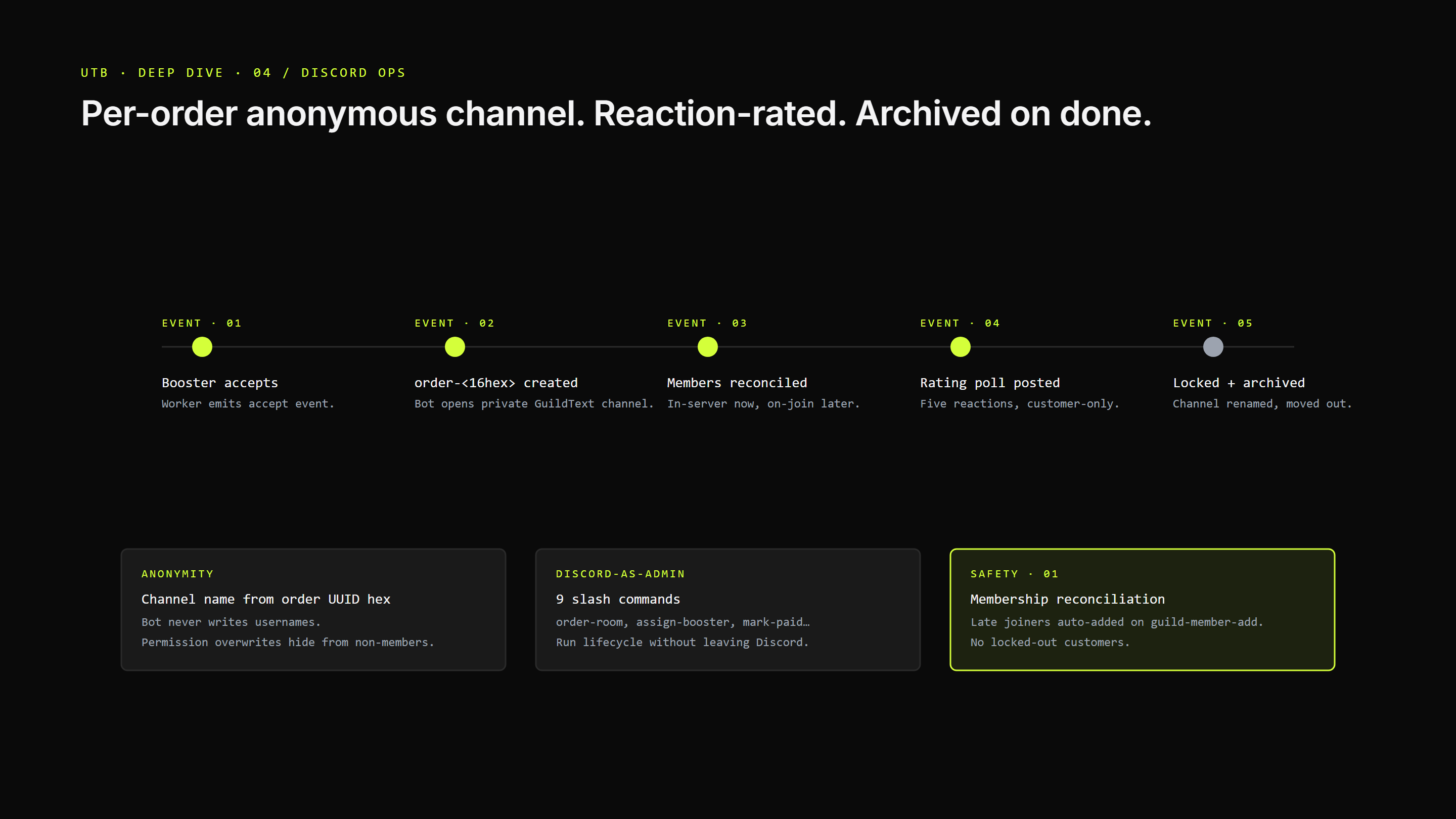Viewport: 1456px width, 819px height.
Task: Click the Event 03 timeline dot
Action: click(x=707, y=346)
